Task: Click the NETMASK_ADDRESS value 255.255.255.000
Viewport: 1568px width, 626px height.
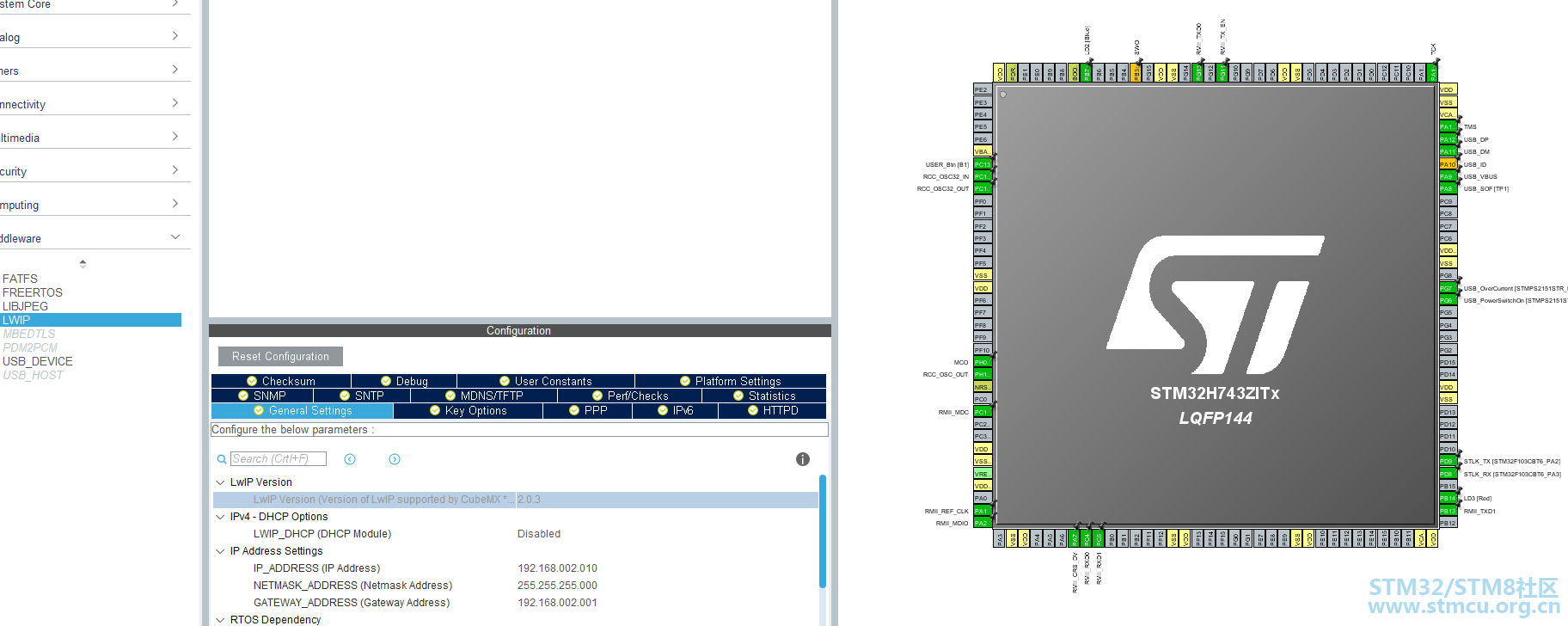Action: (557, 586)
